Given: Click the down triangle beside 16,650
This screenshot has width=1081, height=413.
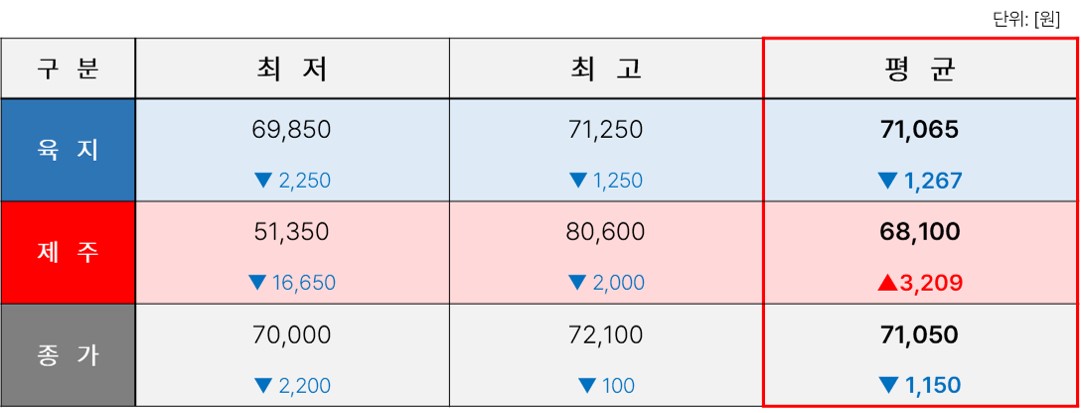Looking at the screenshot, I should 257,283.
